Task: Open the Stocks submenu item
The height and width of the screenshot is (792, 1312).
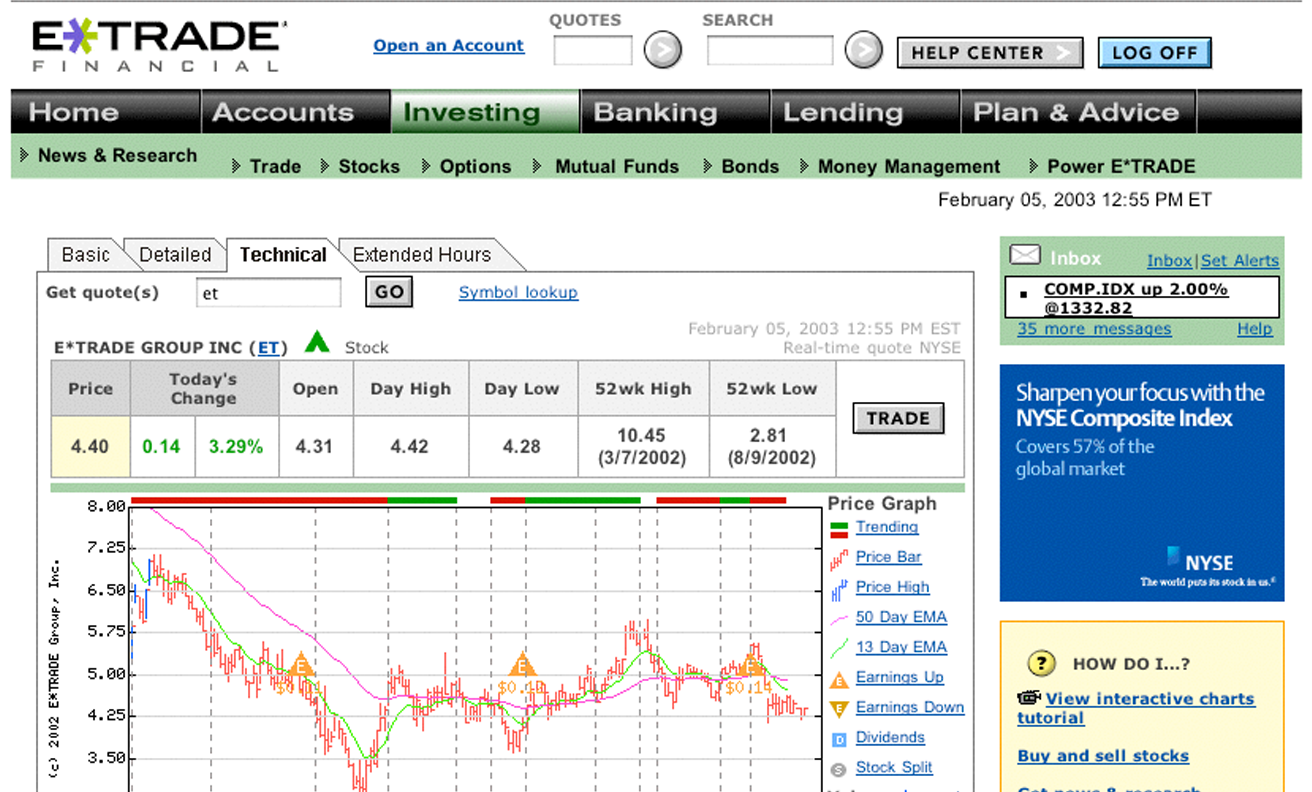Action: (x=369, y=167)
